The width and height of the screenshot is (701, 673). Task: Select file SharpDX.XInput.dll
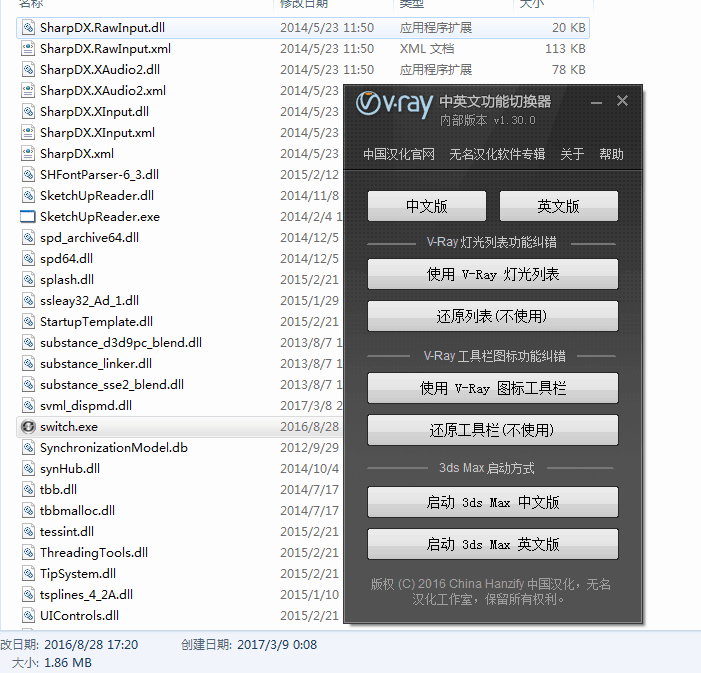[94, 112]
